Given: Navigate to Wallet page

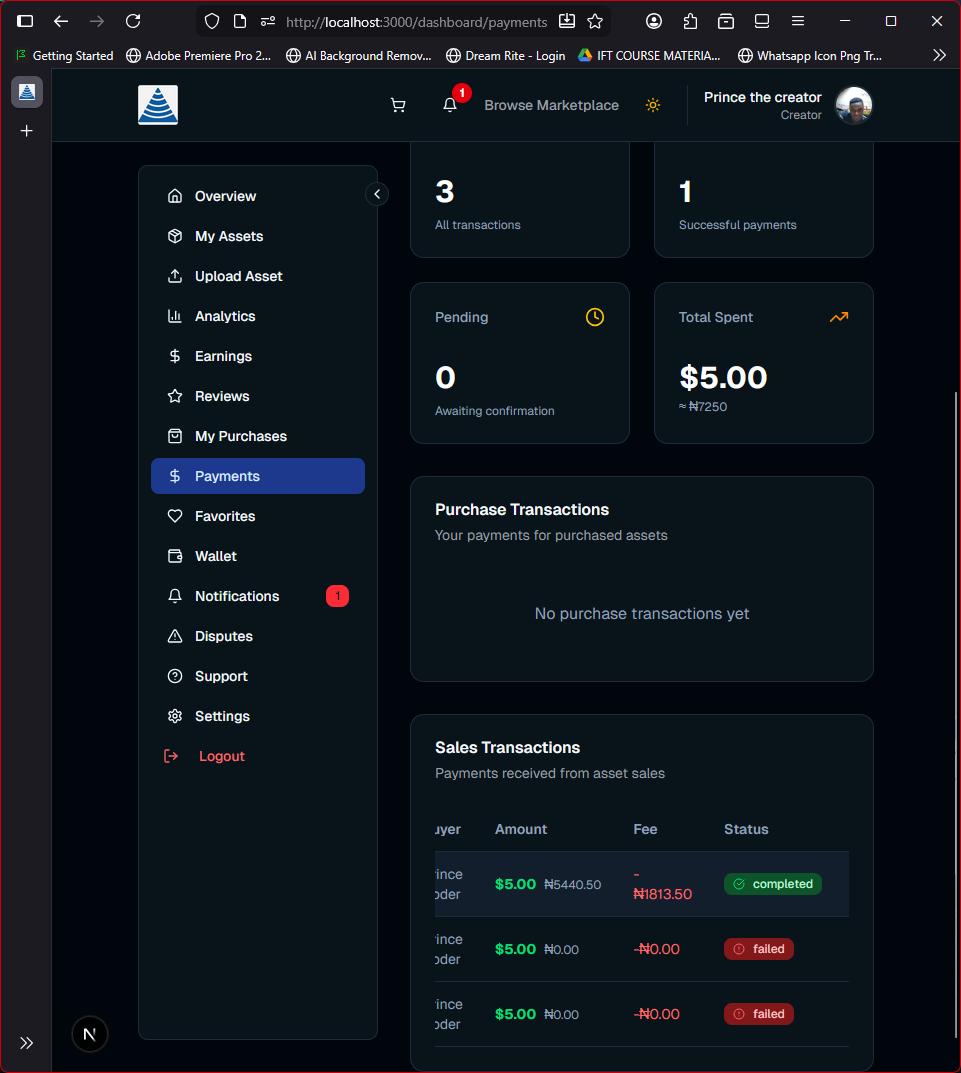Looking at the screenshot, I should coord(216,556).
